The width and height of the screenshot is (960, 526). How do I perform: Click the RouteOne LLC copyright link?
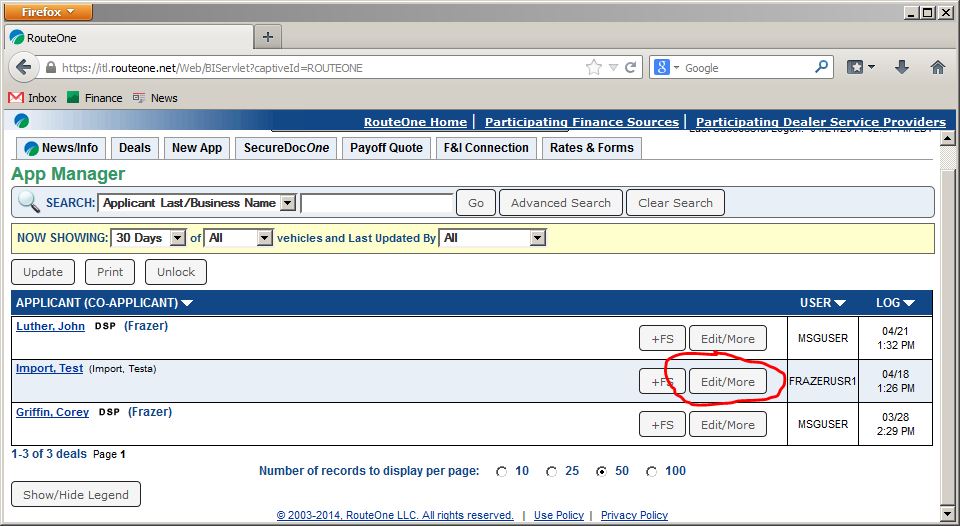tap(395, 516)
